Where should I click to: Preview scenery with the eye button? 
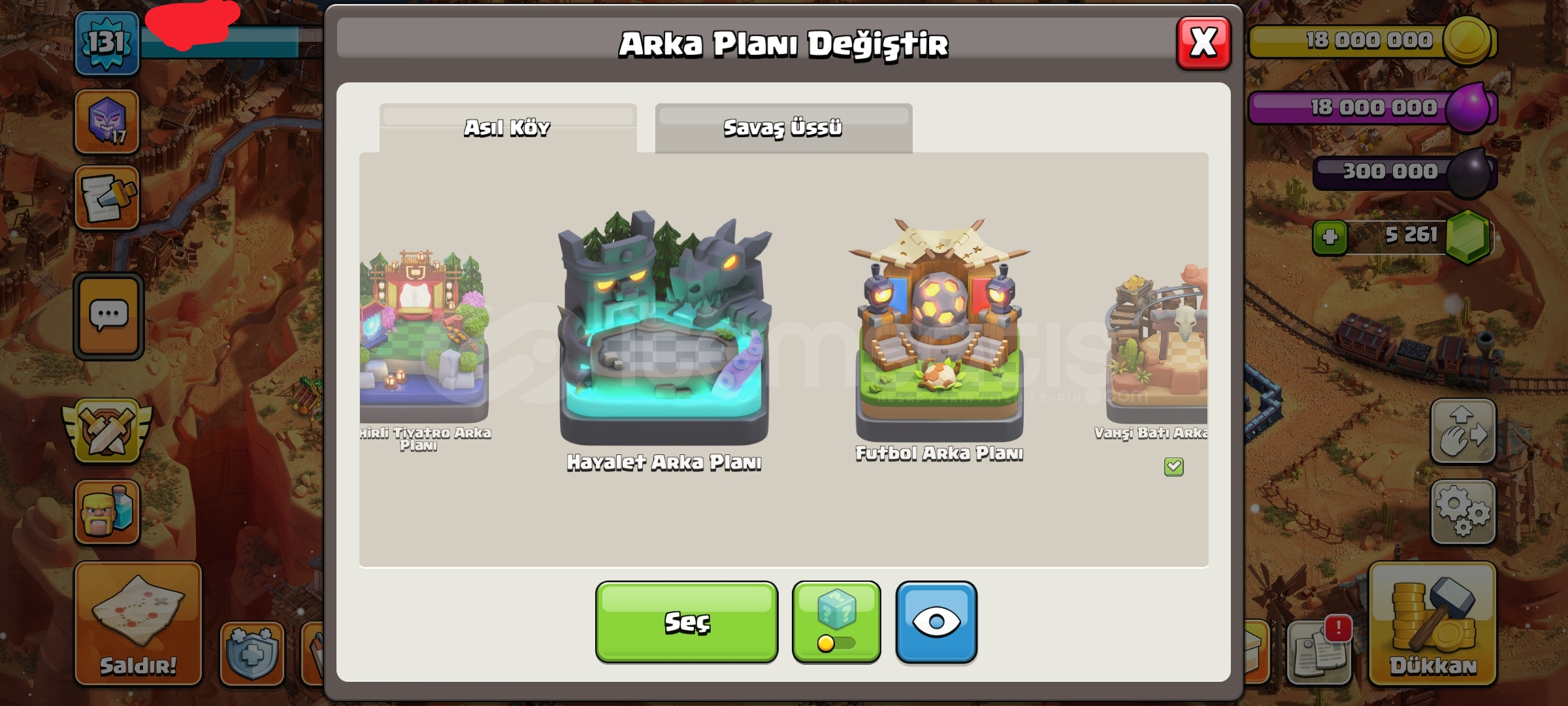(936, 622)
